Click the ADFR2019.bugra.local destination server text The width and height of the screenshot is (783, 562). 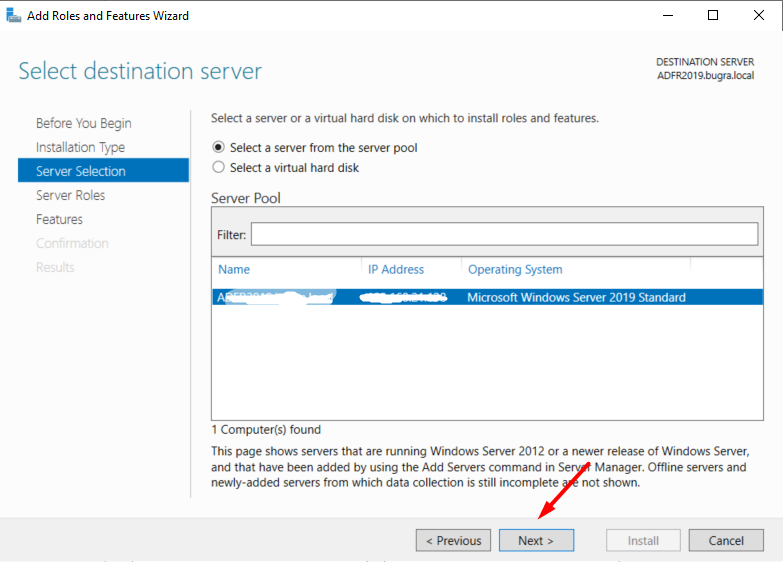click(x=705, y=75)
